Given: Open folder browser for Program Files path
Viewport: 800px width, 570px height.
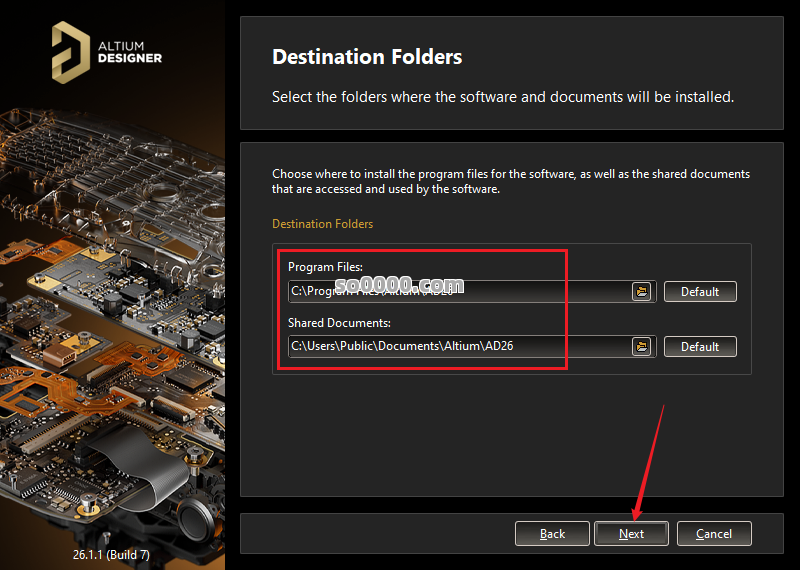Looking at the screenshot, I should pos(642,291).
